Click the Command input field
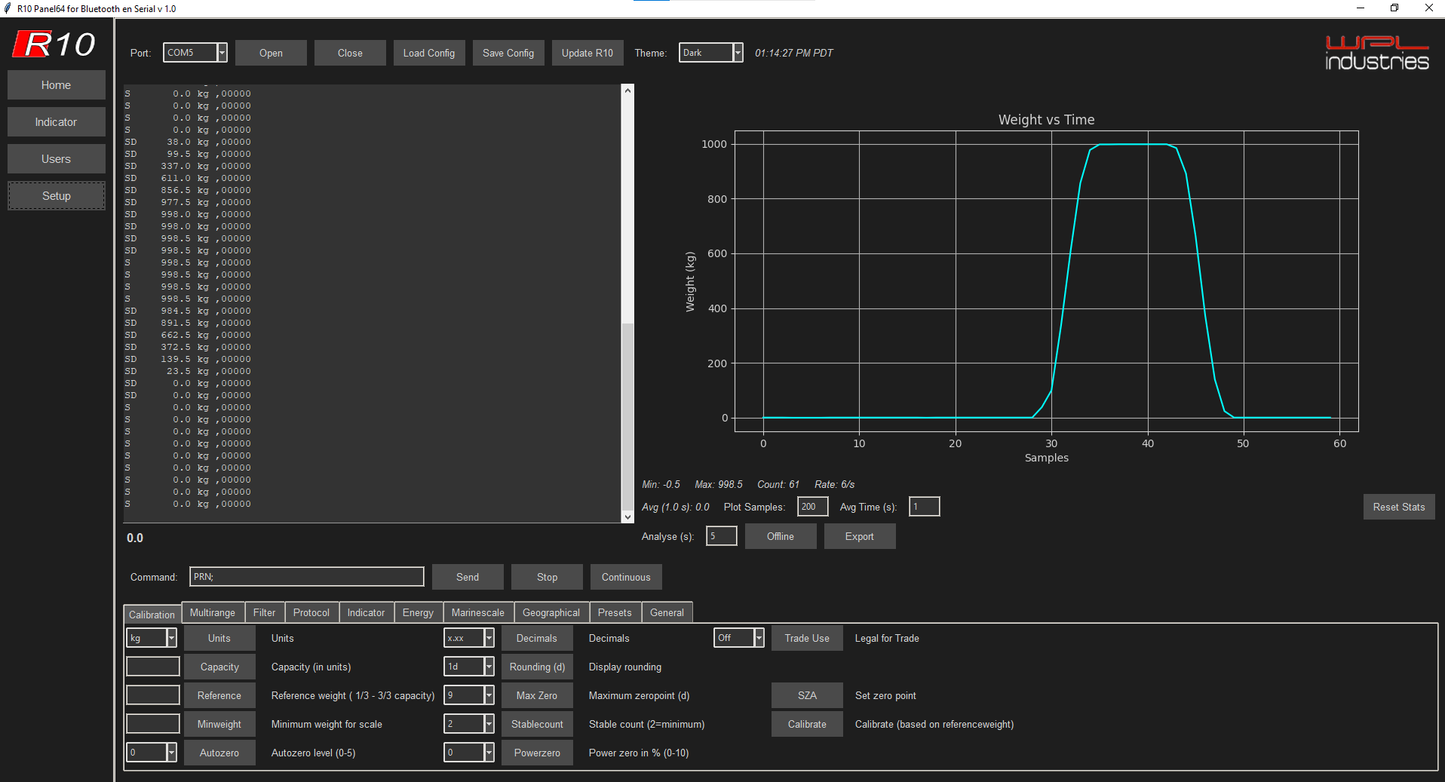 307,577
